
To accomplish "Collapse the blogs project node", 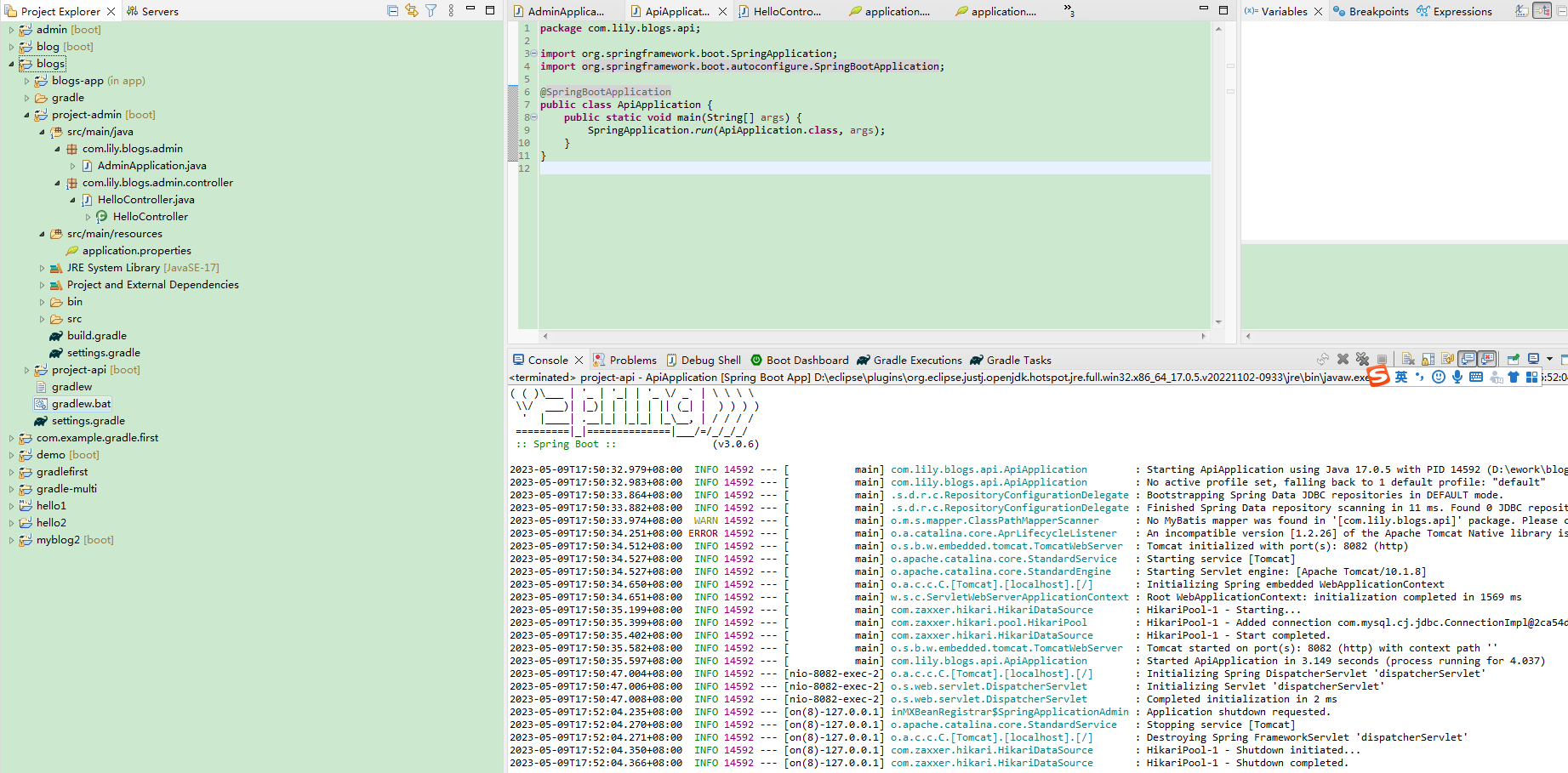I will point(11,64).
